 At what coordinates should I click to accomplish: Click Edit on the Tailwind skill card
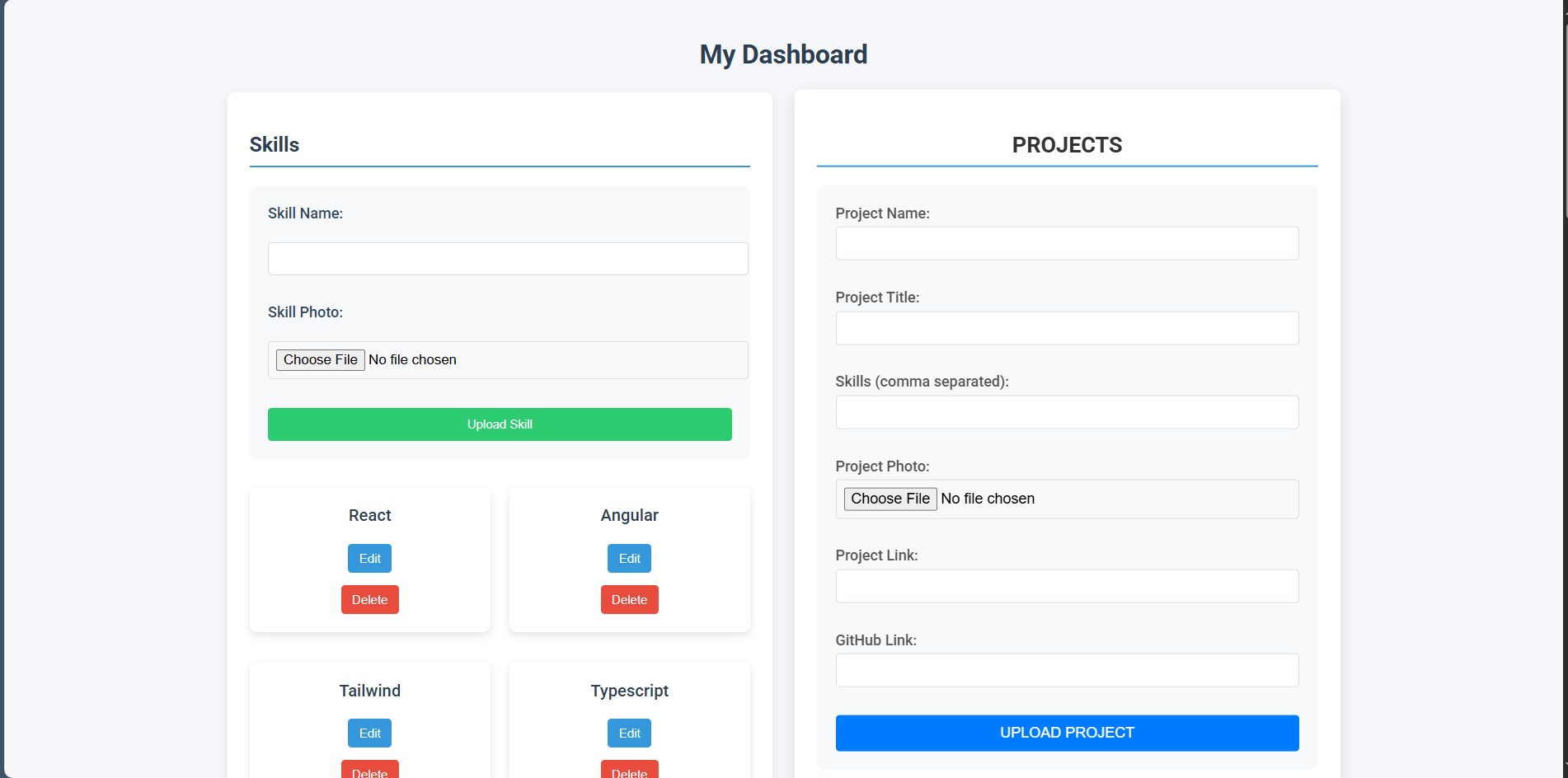pos(369,733)
